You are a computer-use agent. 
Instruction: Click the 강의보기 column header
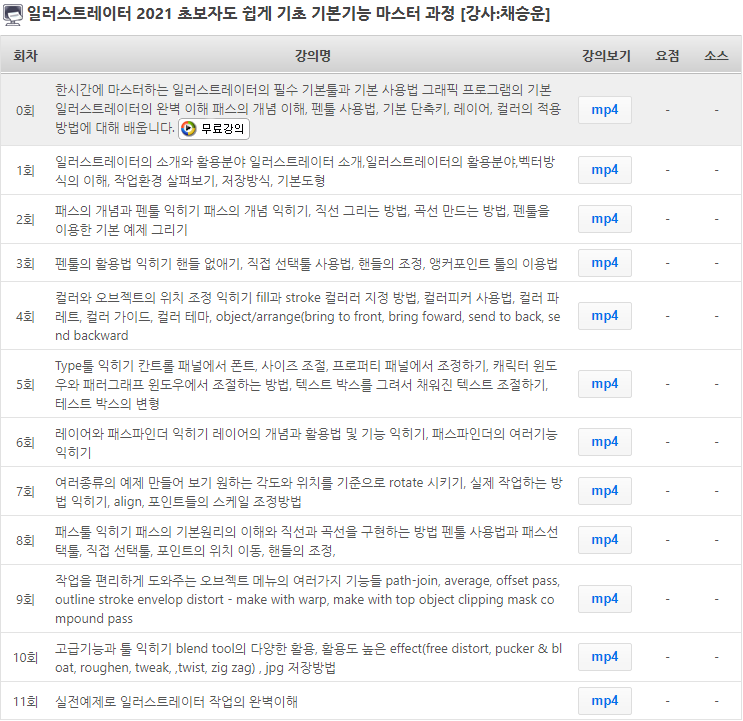tap(606, 56)
